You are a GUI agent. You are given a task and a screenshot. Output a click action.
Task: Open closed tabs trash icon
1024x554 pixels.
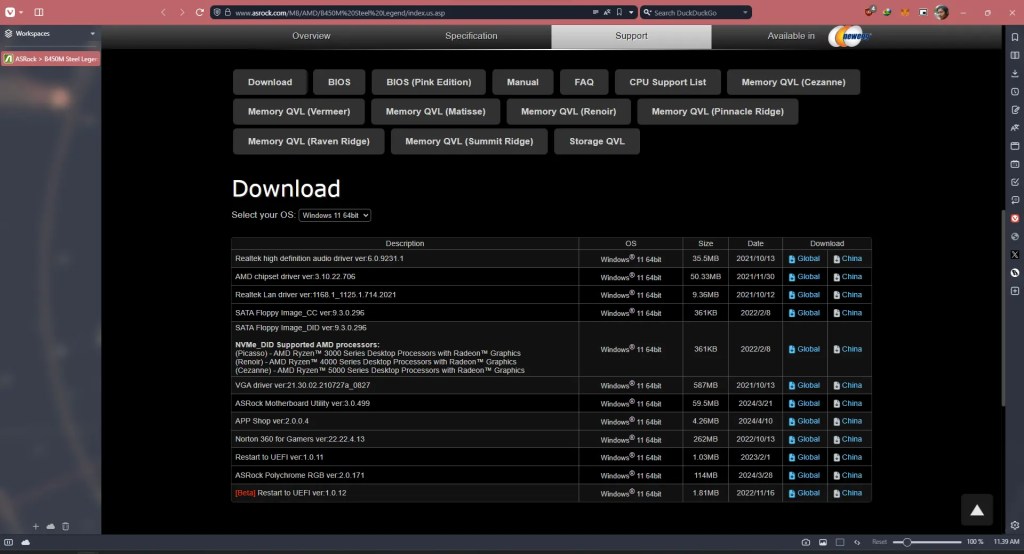point(65,527)
